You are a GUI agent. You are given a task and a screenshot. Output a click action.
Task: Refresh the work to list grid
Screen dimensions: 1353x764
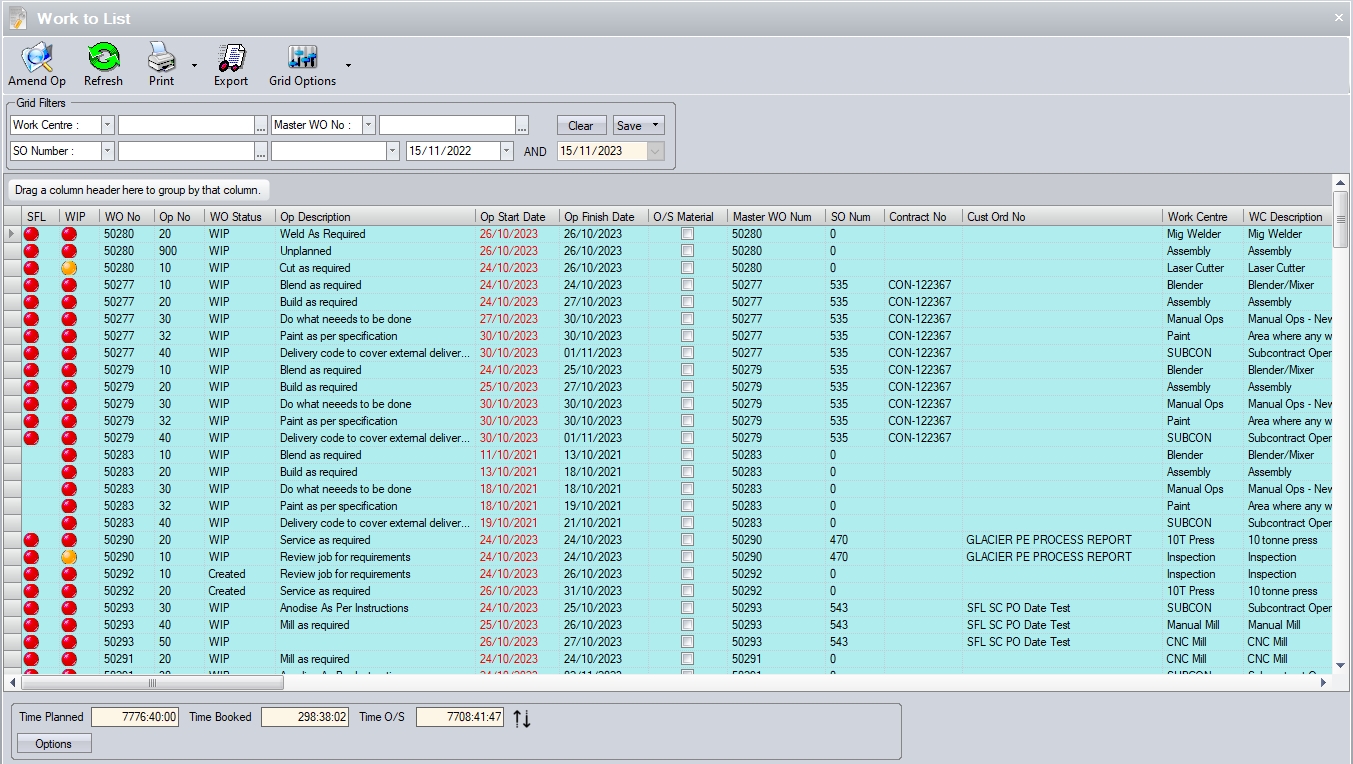[103, 58]
